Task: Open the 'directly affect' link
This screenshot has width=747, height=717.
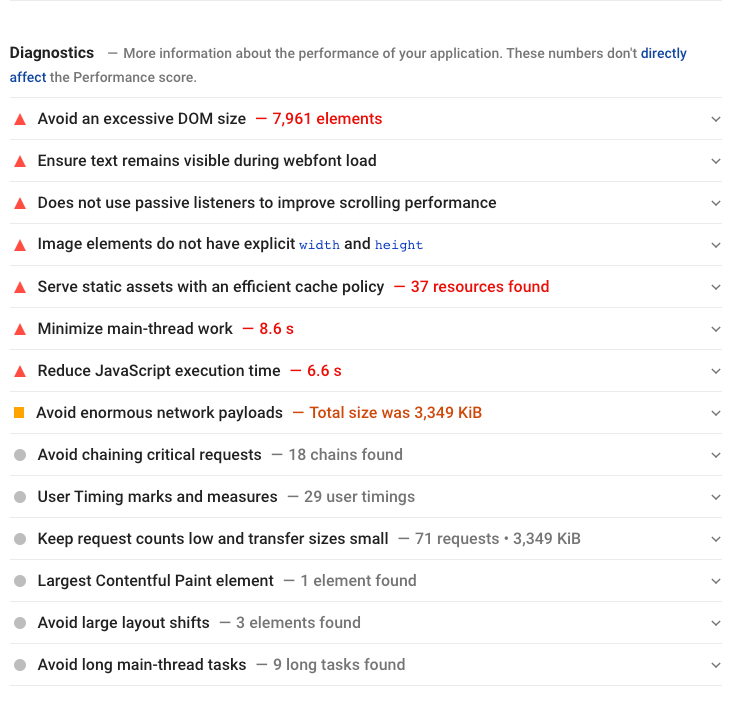Action: 663,53
